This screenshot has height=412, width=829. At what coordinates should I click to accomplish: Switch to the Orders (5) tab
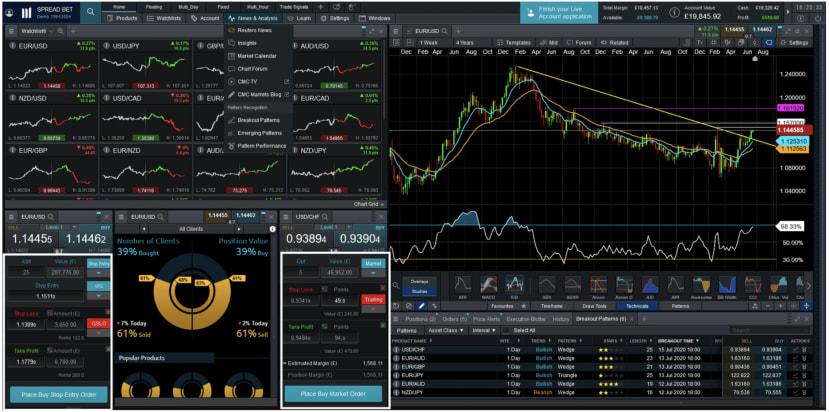tap(456, 319)
